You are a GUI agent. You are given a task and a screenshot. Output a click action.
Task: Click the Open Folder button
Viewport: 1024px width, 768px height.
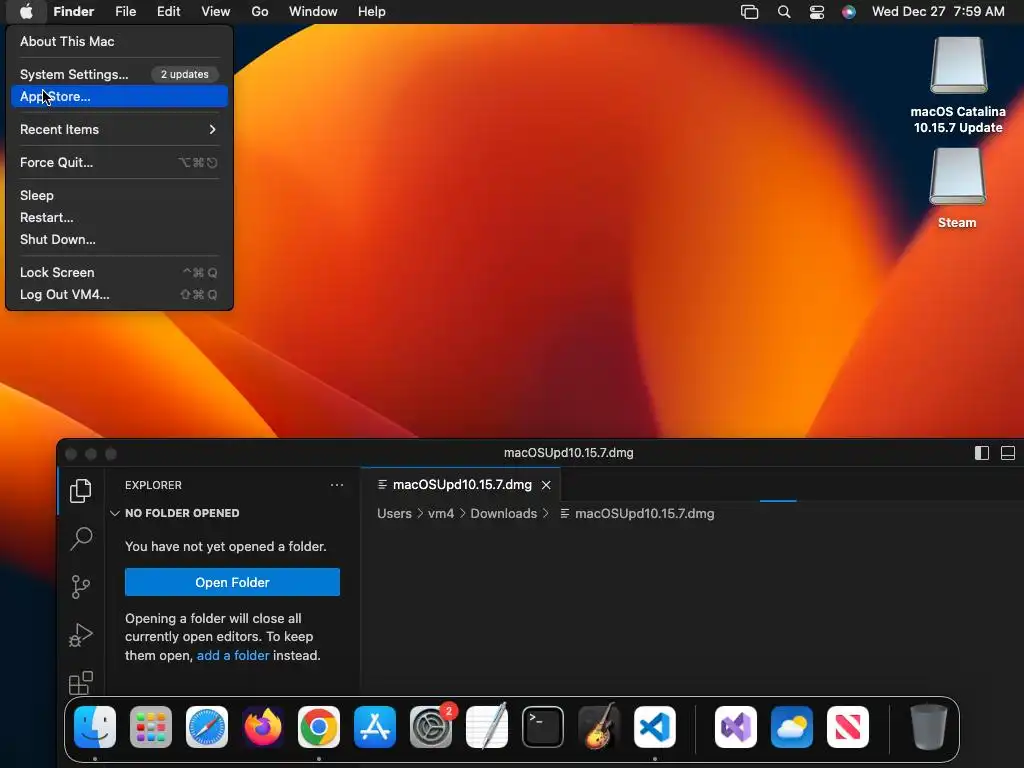pyautogui.click(x=232, y=582)
